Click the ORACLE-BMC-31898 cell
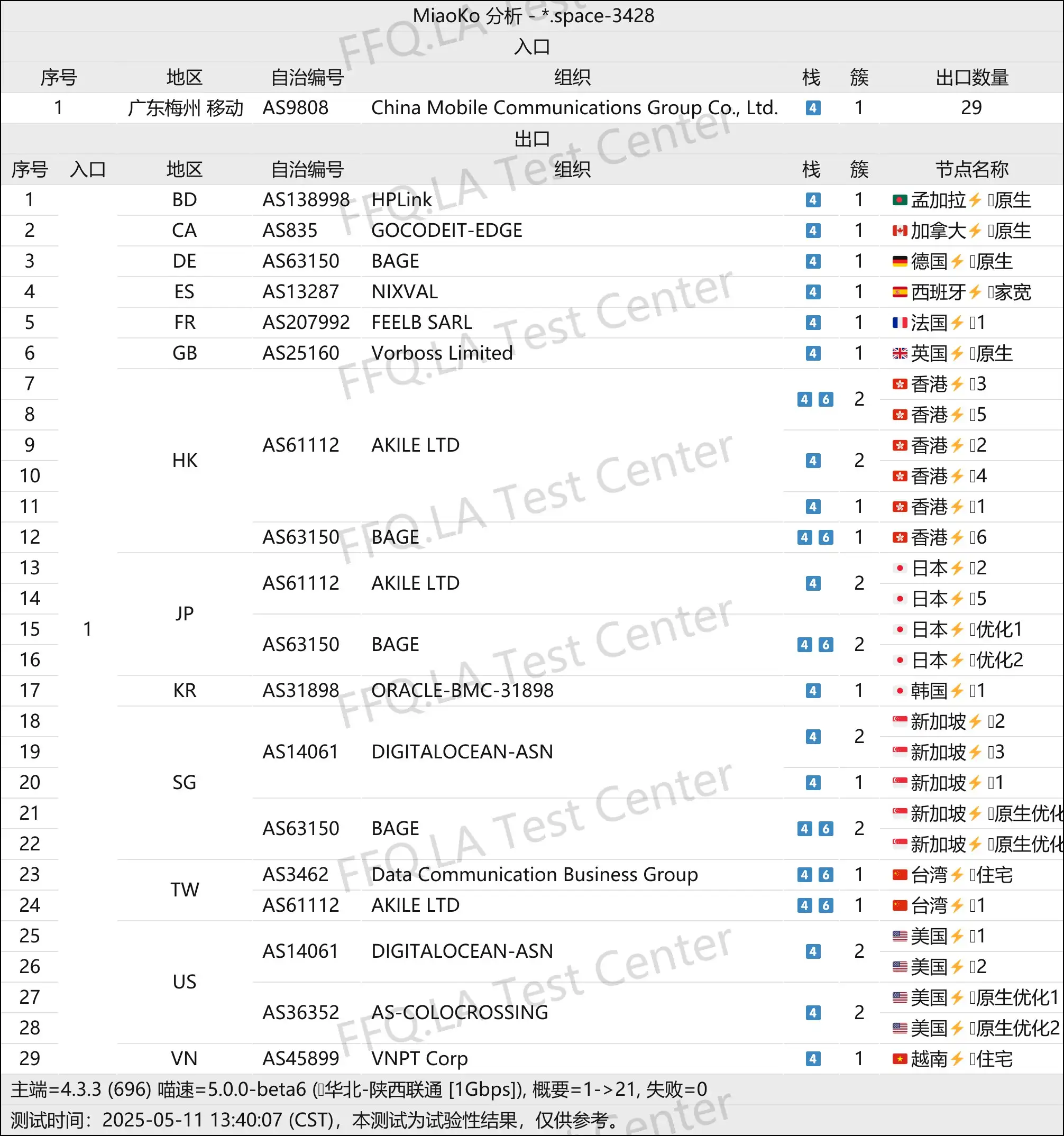 462,691
